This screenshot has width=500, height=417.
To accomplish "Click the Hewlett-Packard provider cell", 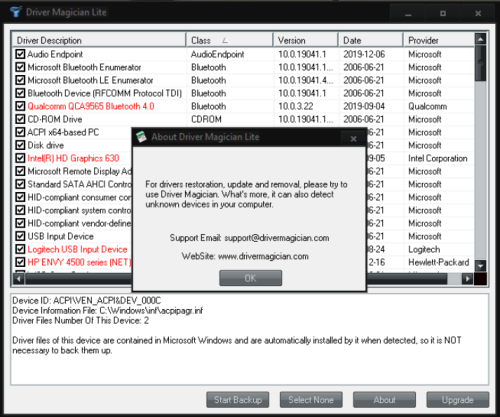I will (x=439, y=262).
